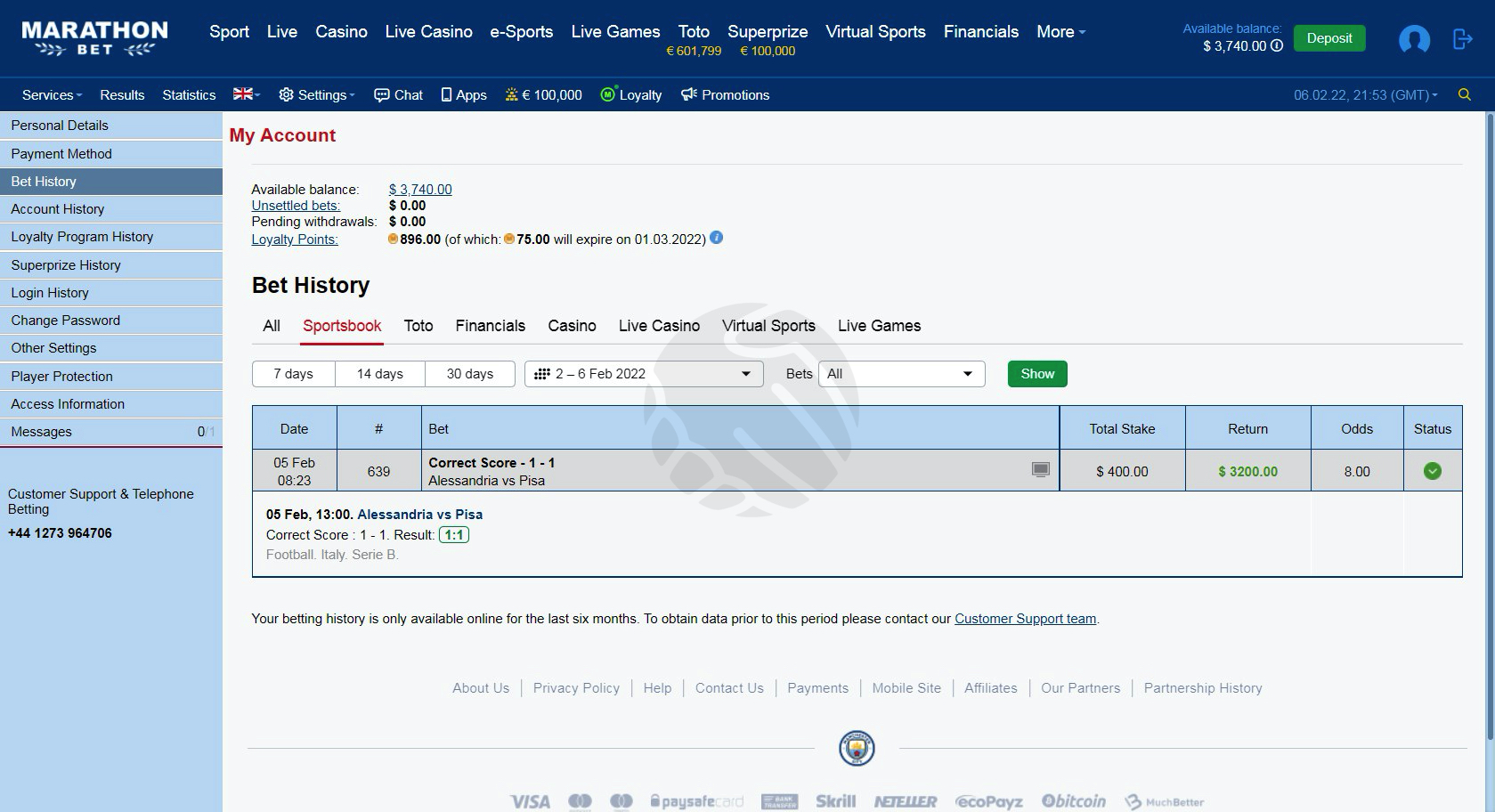Open Superprize in the top navigation

tap(768, 31)
